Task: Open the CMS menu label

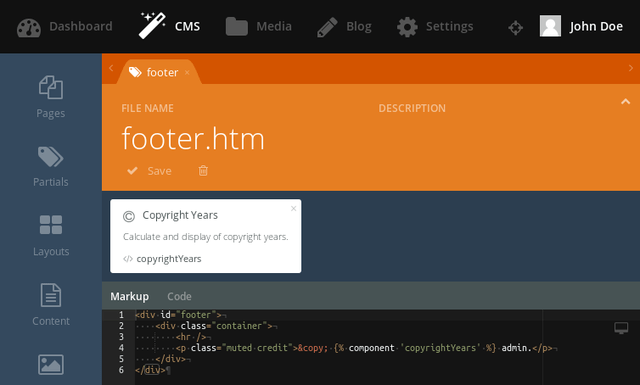Action: pyautogui.click(x=187, y=27)
